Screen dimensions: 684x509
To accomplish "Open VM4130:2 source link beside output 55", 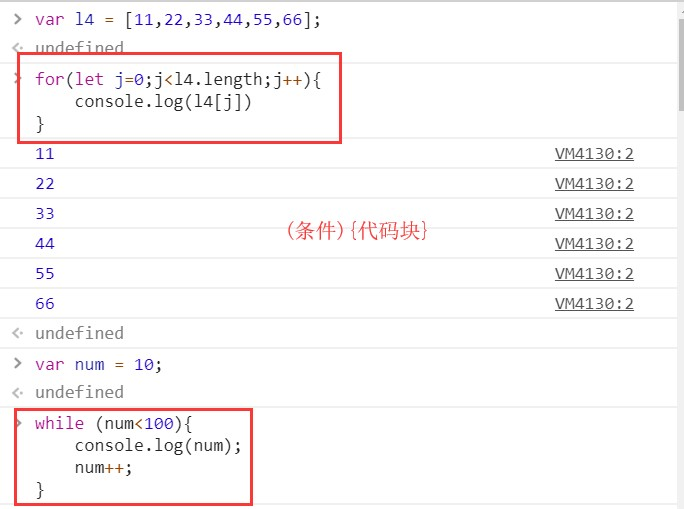I will pos(594,274).
